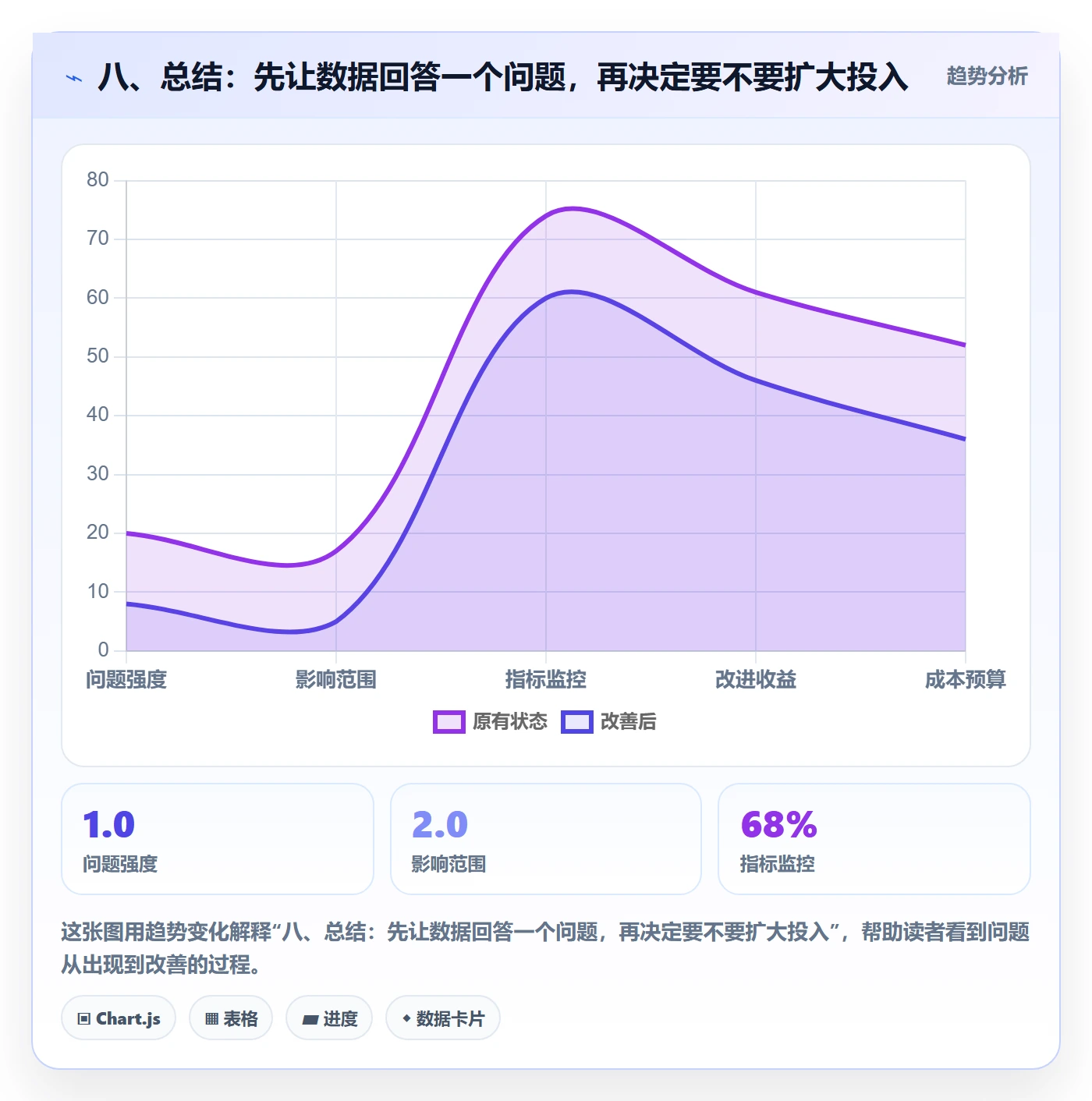Click the blue data point at 改进收益
Image resolution: width=1092 pixels, height=1101 pixels.
point(756,380)
